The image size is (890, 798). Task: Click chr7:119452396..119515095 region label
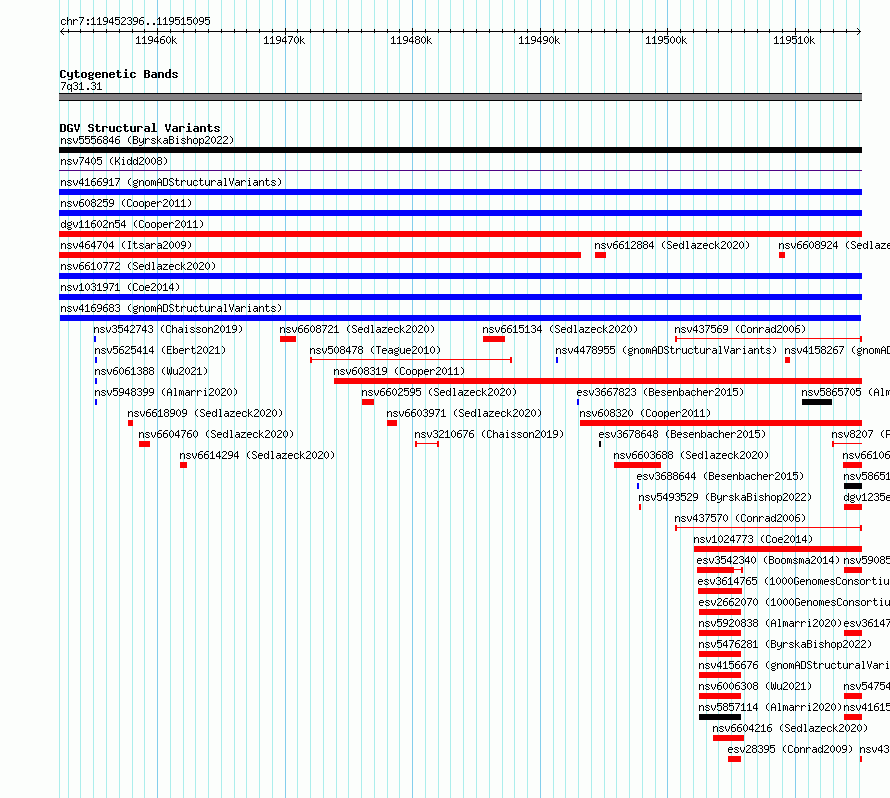click(135, 21)
